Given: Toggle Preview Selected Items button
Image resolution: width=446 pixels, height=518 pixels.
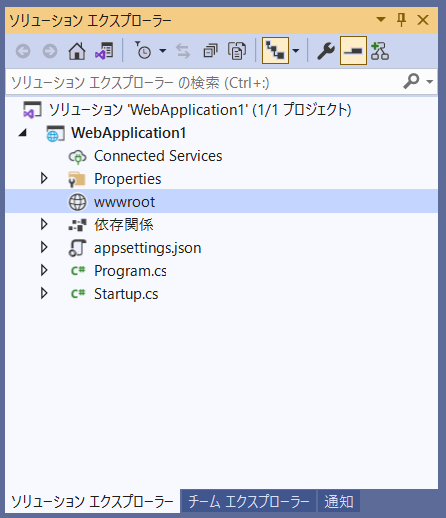Looking at the screenshot, I should [x=353, y=51].
